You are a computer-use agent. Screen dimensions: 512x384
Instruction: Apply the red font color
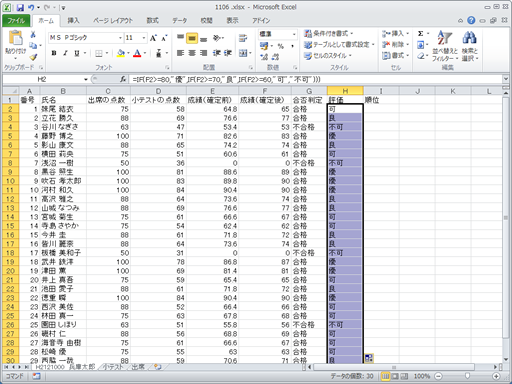point(137,53)
